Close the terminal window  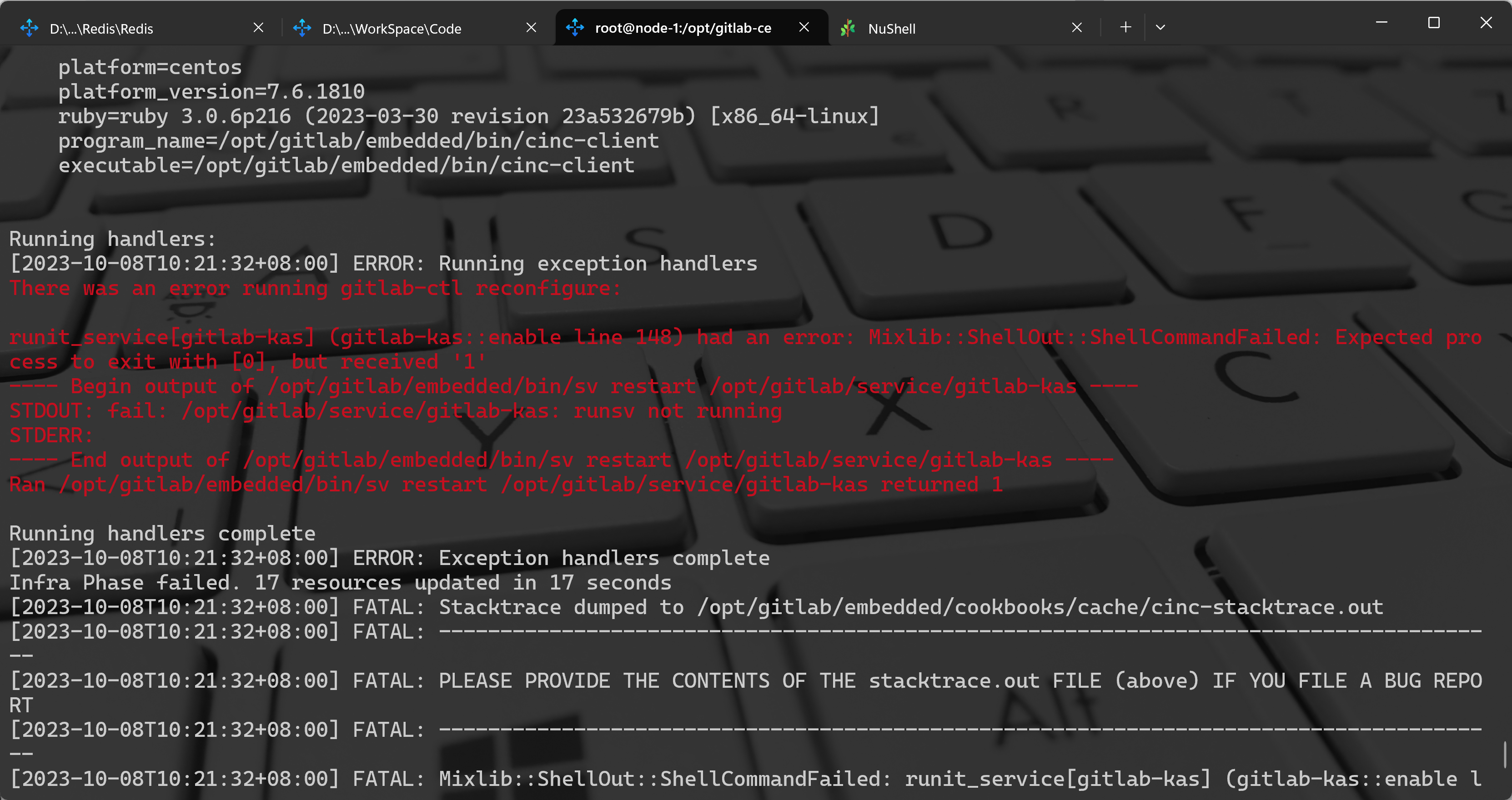click(x=1486, y=22)
